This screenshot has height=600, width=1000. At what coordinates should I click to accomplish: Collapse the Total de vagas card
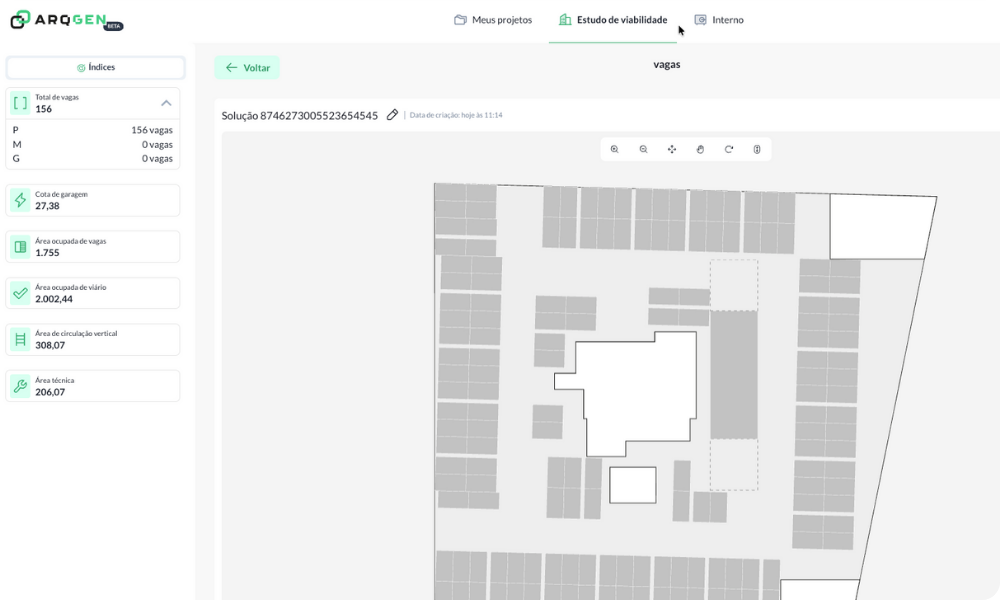pyautogui.click(x=166, y=103)
